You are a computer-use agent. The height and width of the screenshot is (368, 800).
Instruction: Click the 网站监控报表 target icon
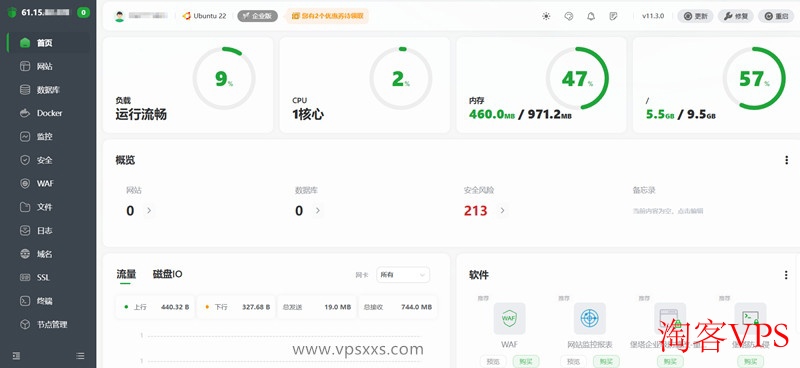tap(590, 318)
